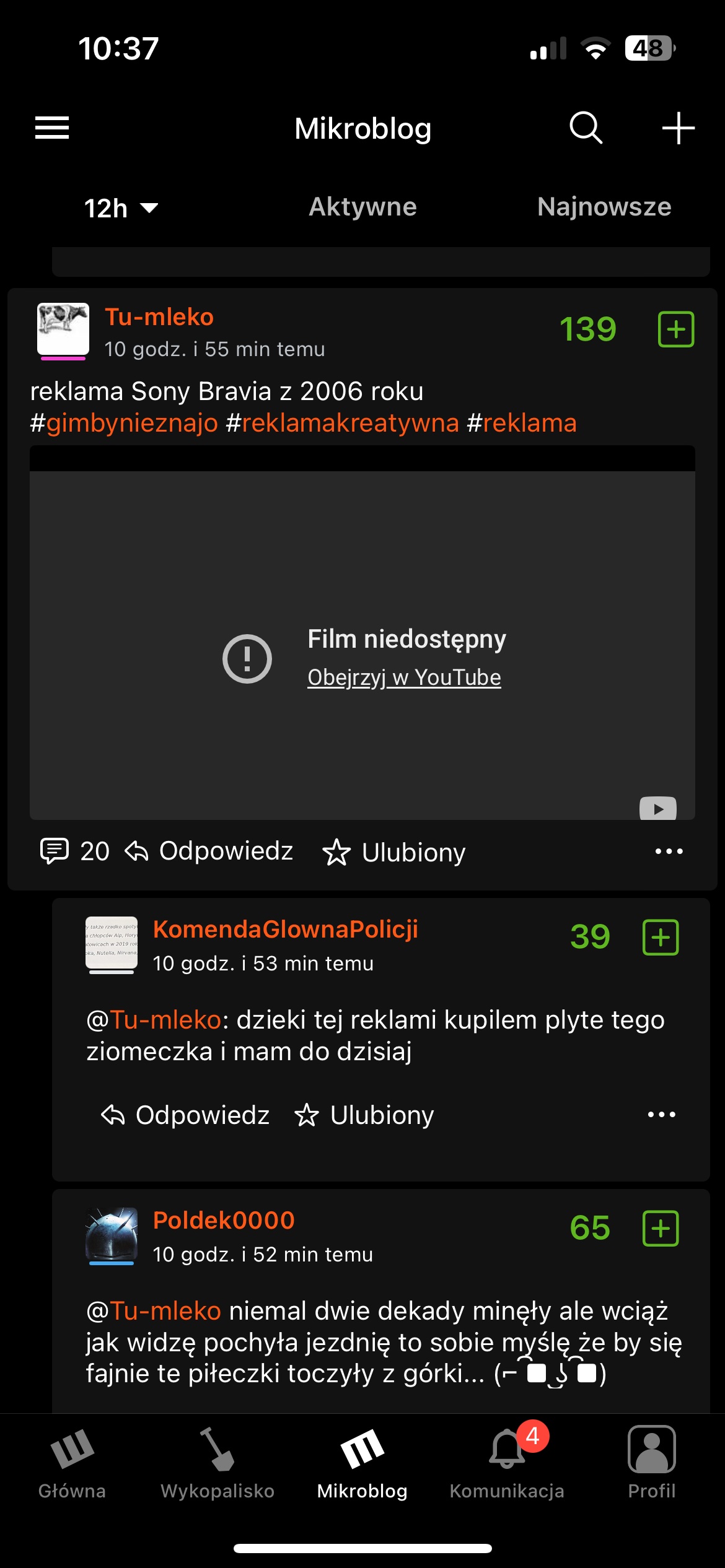Create a new post with plus icon
The image size is (725, 1568).
(x=678, y=128)
